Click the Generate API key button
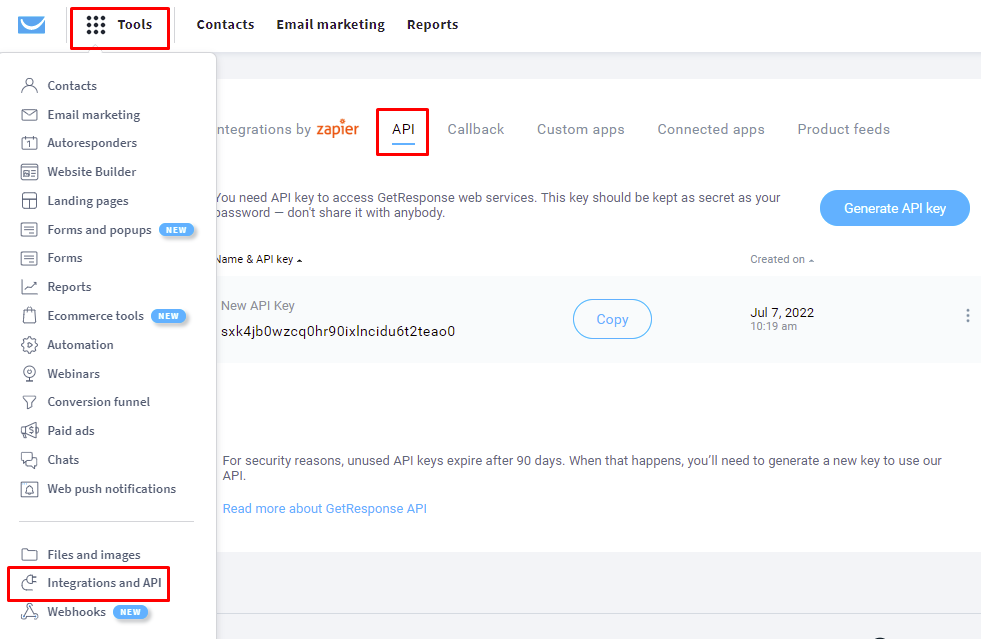The image size is (981, 639). tap(895, 208)
